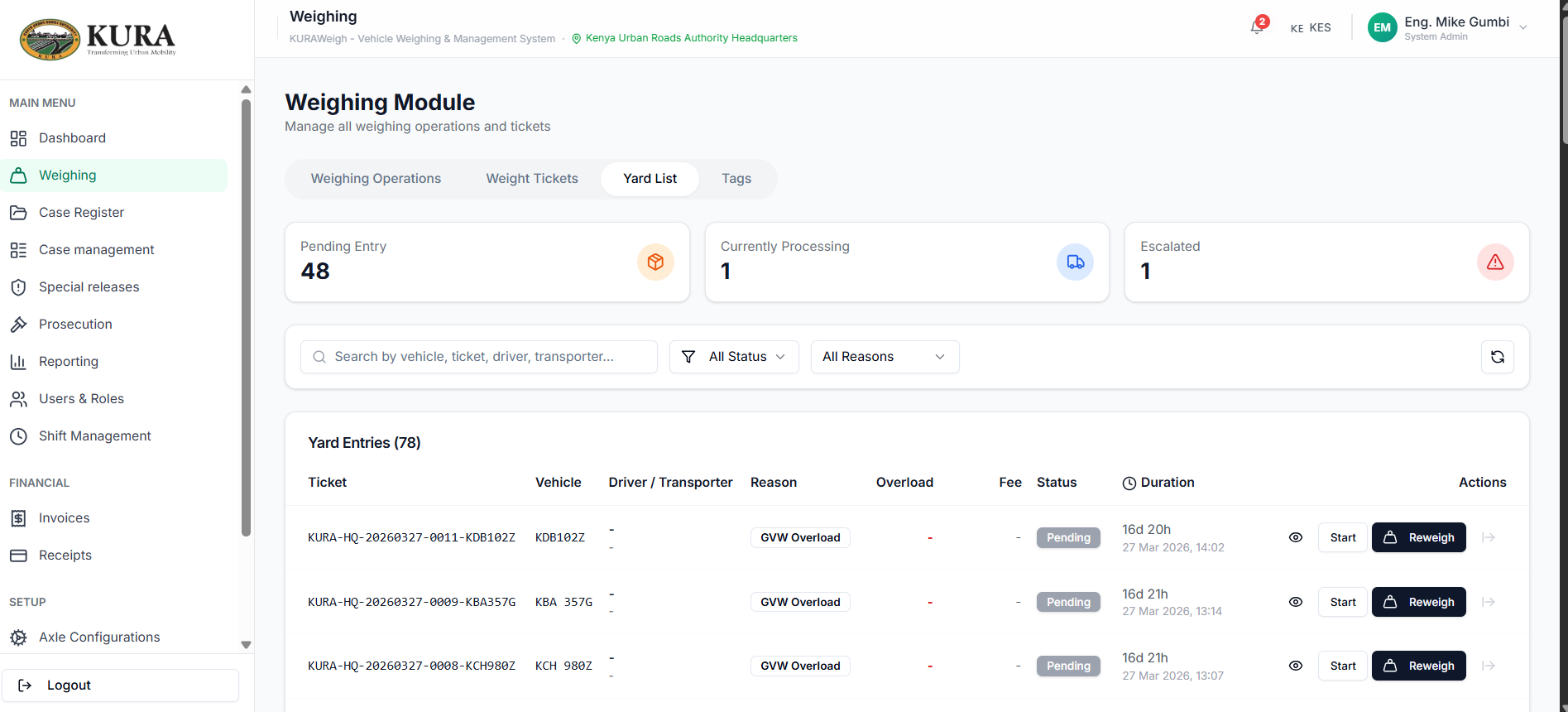Click the Invoices icon
The height and width of the screenshot is (712, 1568).
(x=18, y=518)
